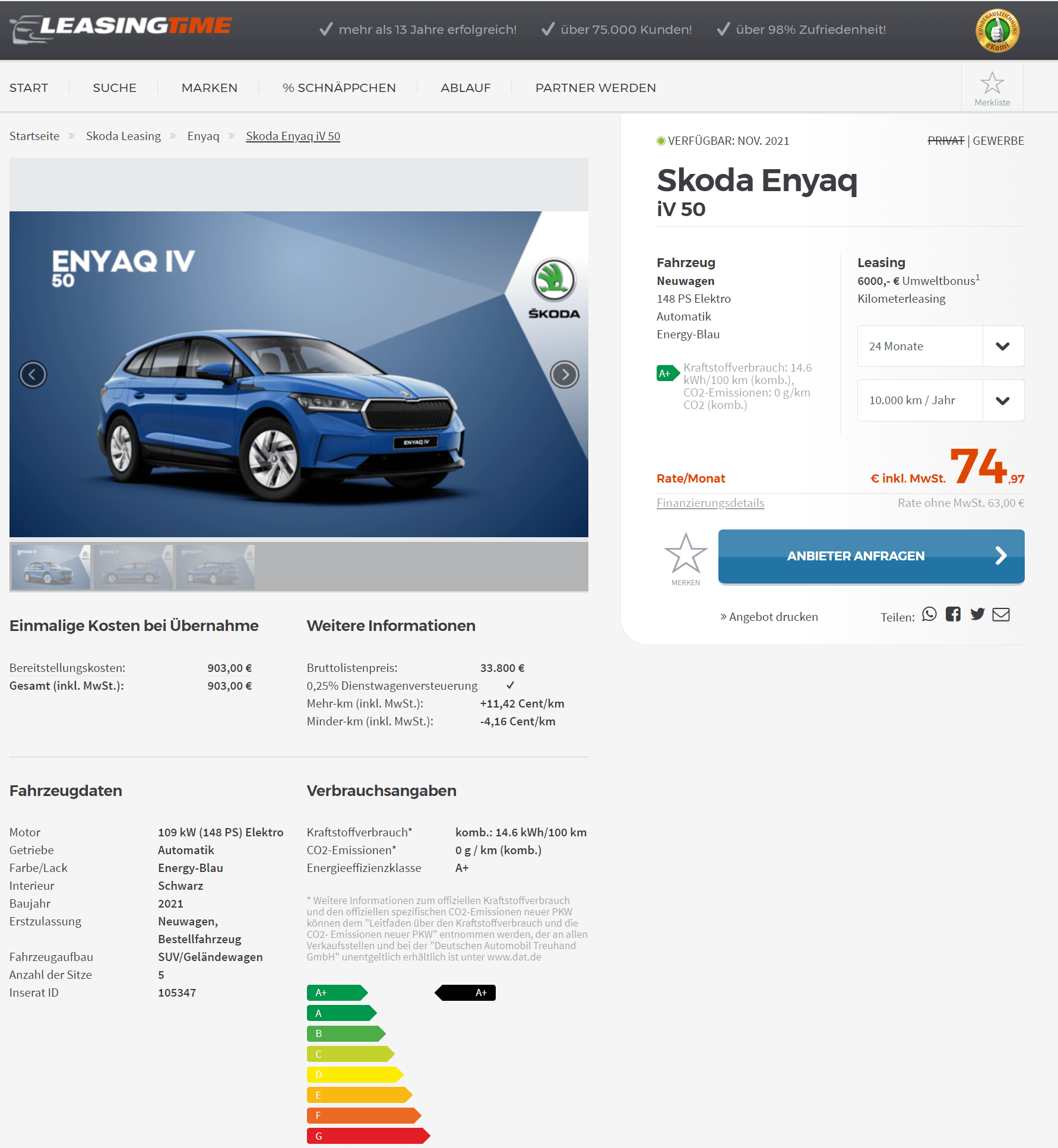
Task: Click the main Enyaq iV car image
Action: (299, 375)
